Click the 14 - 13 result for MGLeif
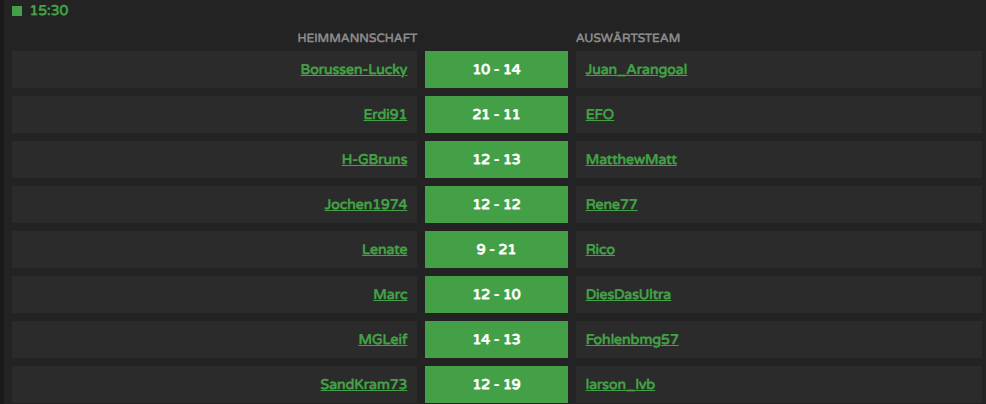Viewport: 986px width, 404px height. point(496,340)
